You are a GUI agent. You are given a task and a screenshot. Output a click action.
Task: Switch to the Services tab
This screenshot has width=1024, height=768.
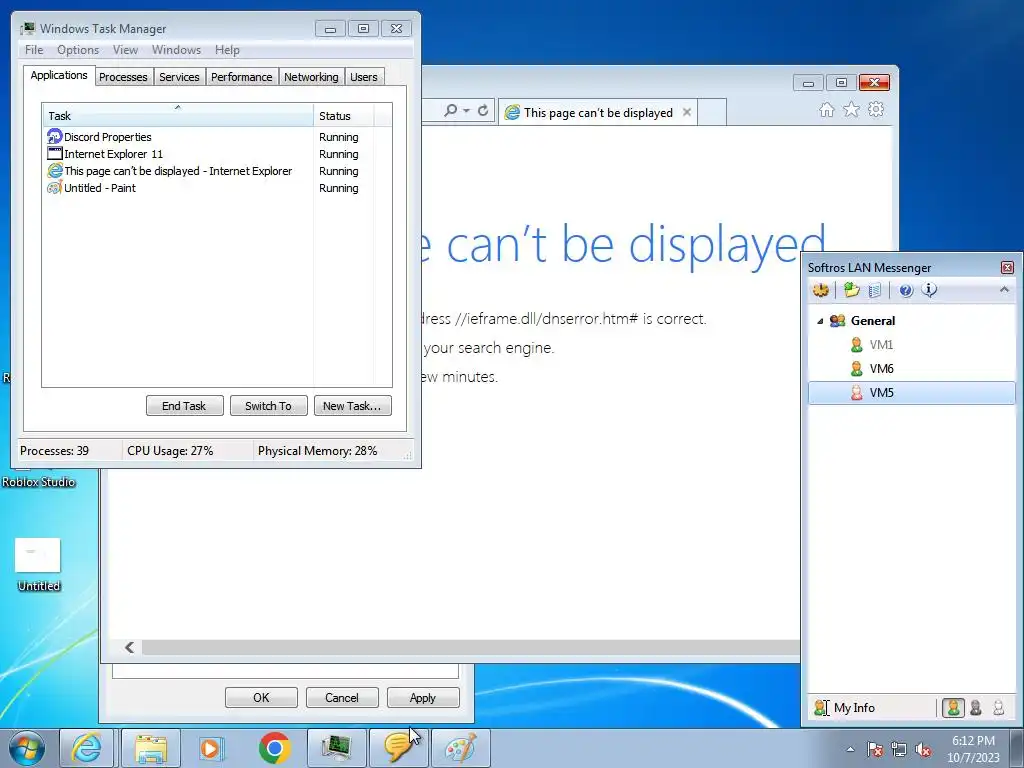click(x=179, y=77)
